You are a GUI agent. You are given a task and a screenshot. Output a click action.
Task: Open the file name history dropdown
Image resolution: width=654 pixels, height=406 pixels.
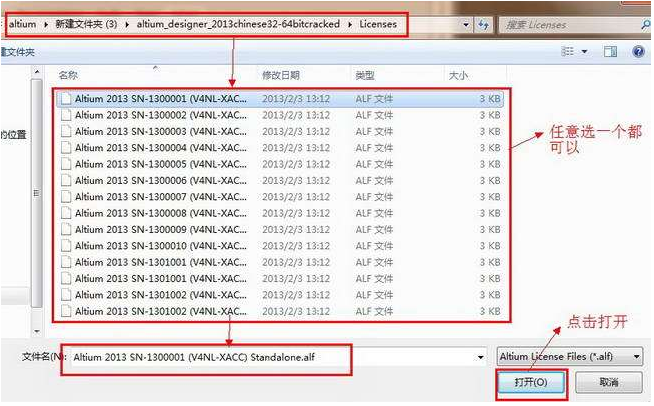coord(480,357)
